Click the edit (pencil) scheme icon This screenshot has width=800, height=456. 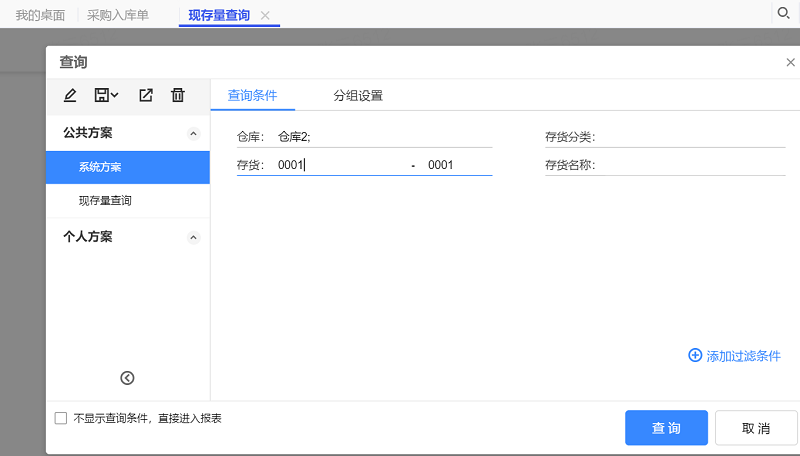click(70, 95)
